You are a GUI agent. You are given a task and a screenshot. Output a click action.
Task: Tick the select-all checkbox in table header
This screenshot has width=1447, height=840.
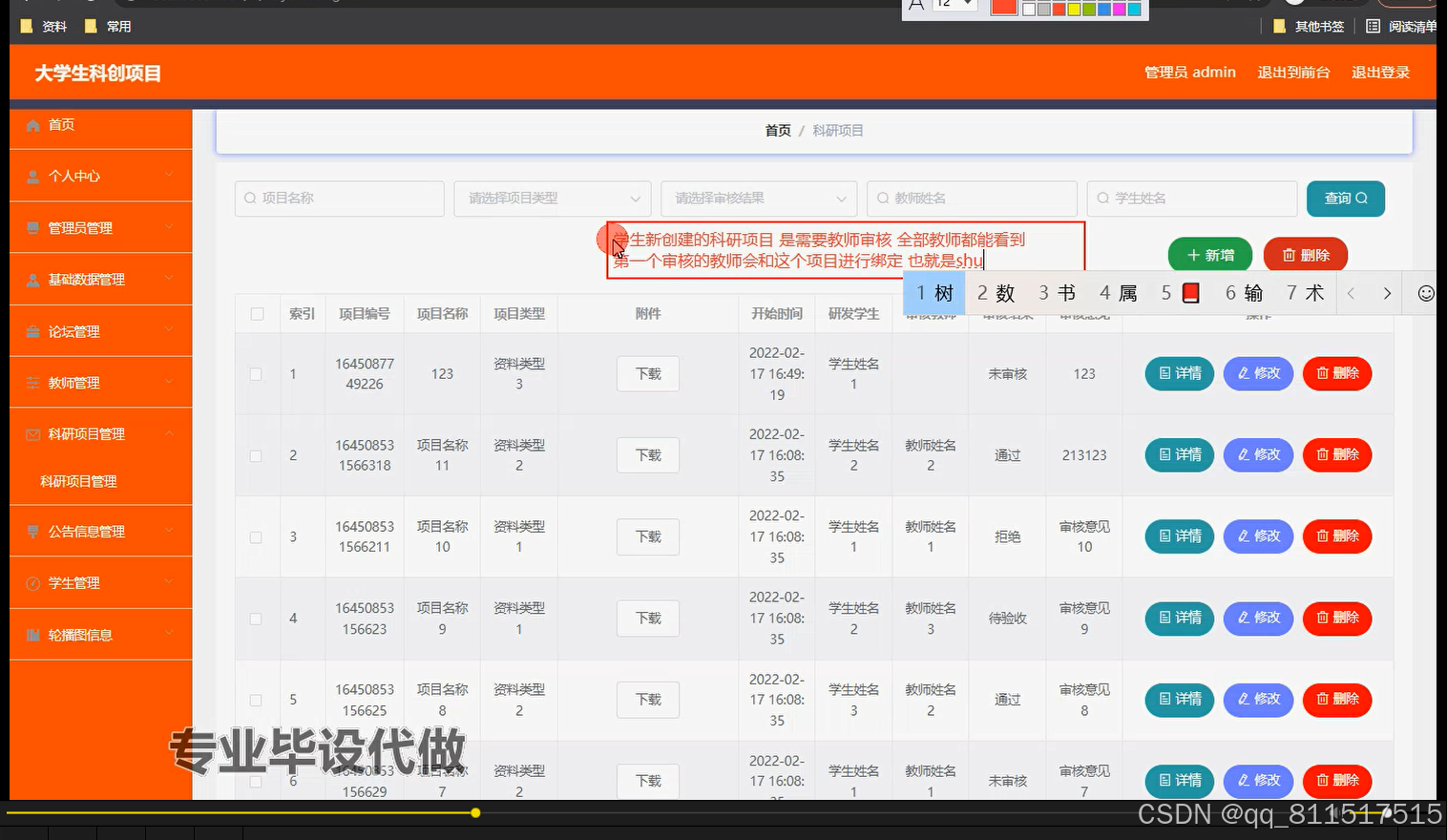click(x=257, y=314)
